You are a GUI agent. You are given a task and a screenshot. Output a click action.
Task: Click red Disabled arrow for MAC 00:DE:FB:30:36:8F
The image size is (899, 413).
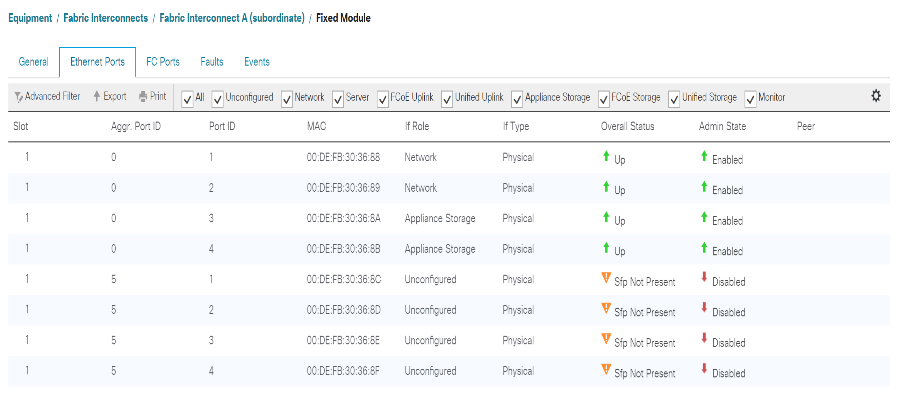point(703,369)
